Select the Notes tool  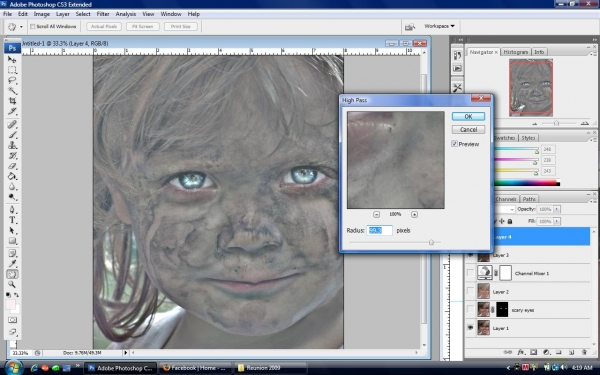(12, 253)
